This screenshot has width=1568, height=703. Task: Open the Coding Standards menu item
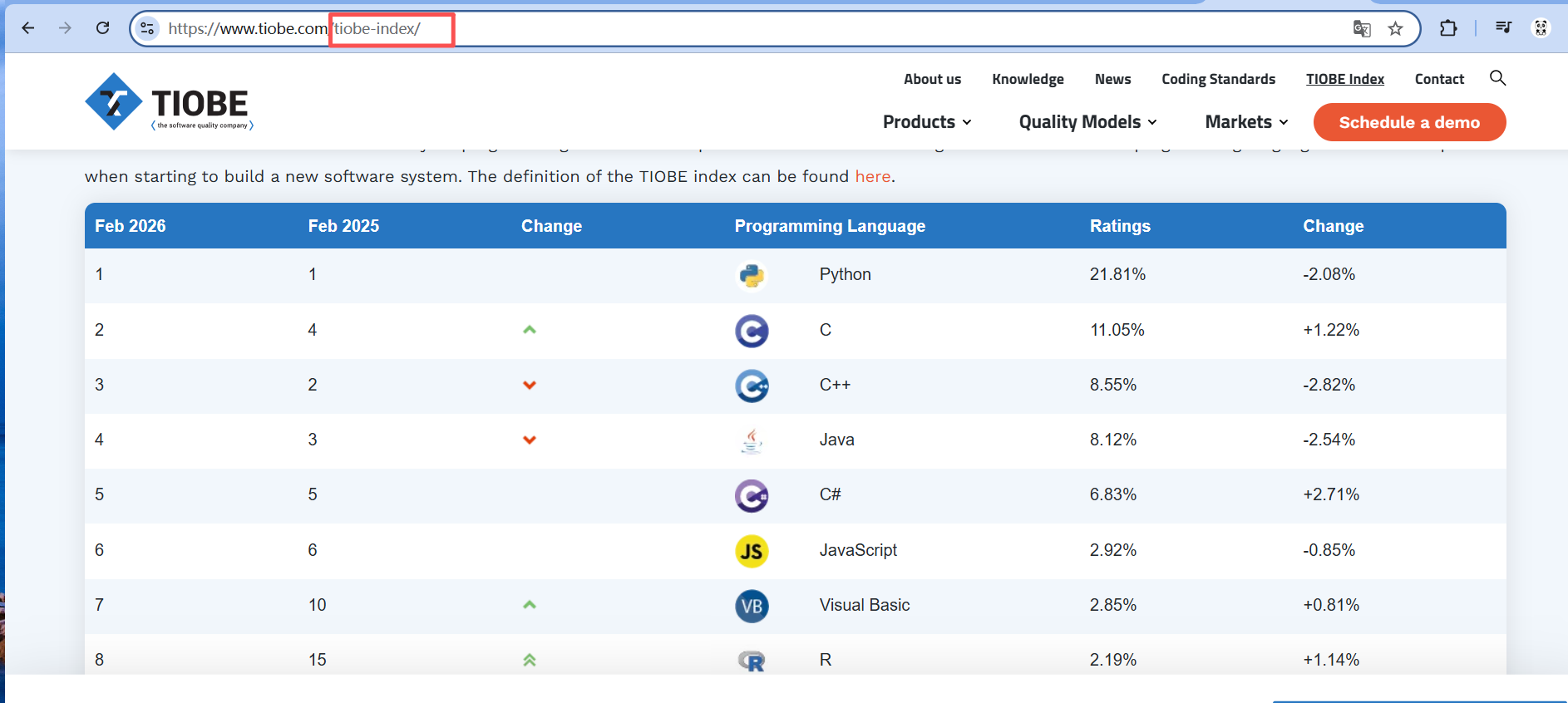click(1218, 79)
